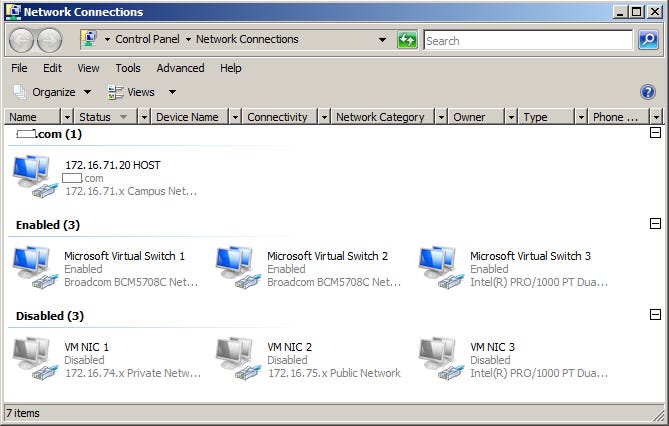The image size is (669, 426).
Task: Open the Help menu
Action: pyautogui.click(x=231, y=68)
